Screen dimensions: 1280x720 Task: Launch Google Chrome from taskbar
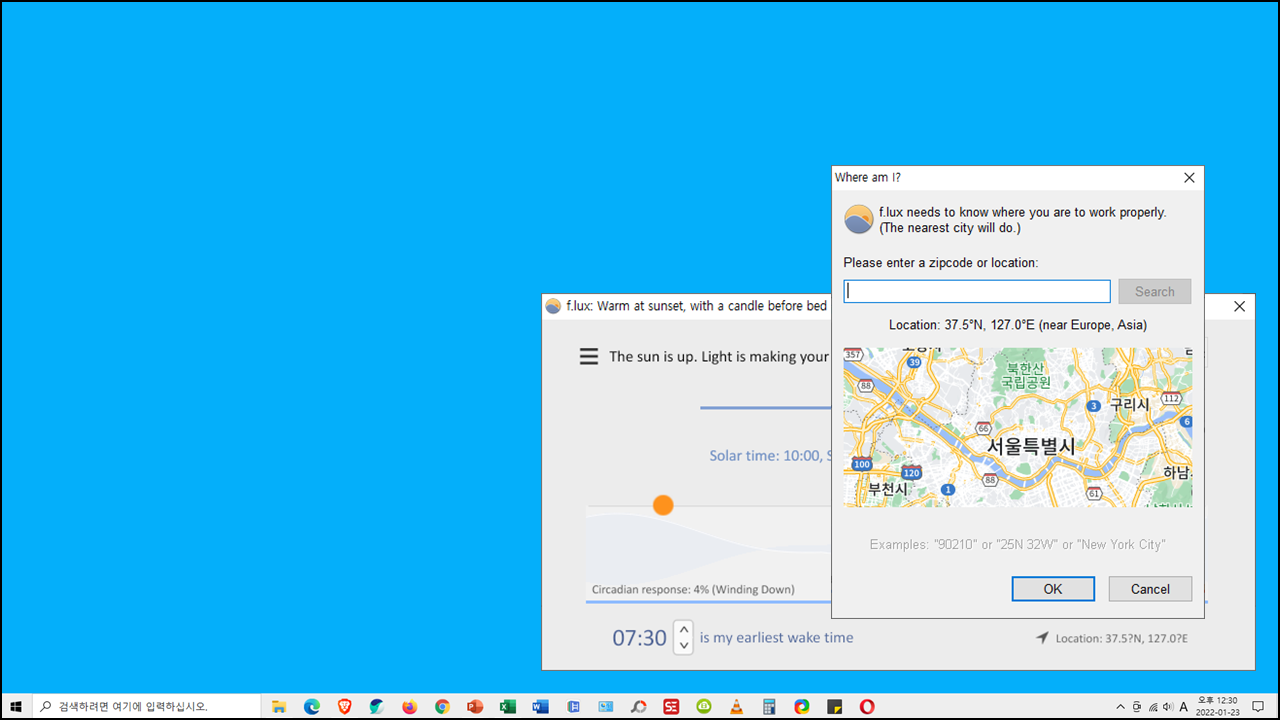442,706
